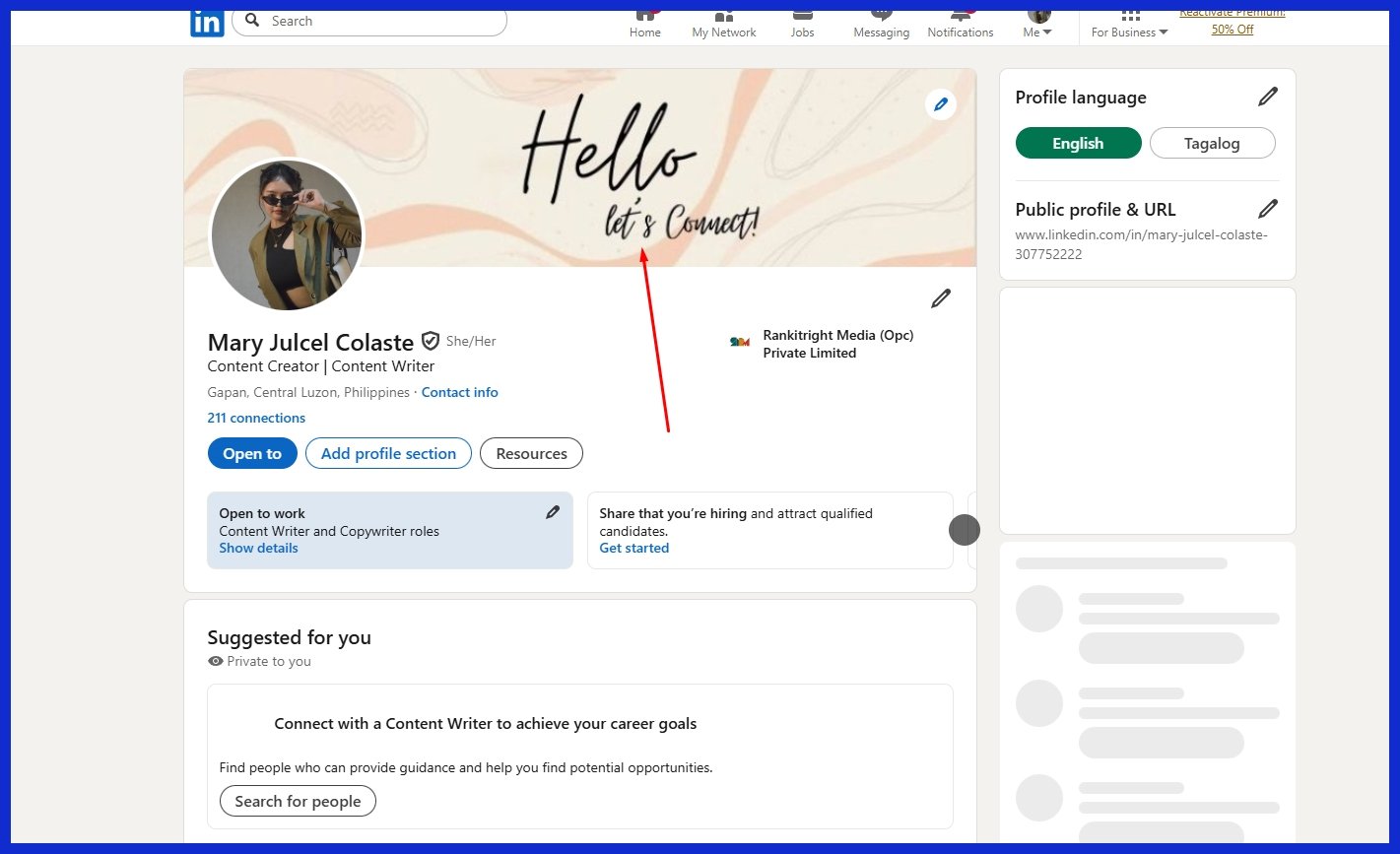The width and height of the screenshot is (1400, 854).
Task: Open My Network in top navigation
Action: 724,23
